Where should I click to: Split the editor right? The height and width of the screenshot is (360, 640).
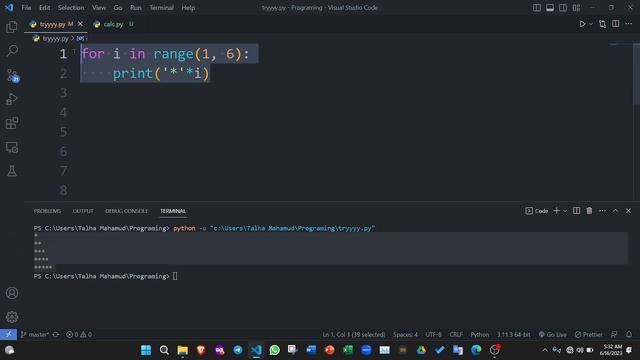pyautogui.click(x=616, y=24)
